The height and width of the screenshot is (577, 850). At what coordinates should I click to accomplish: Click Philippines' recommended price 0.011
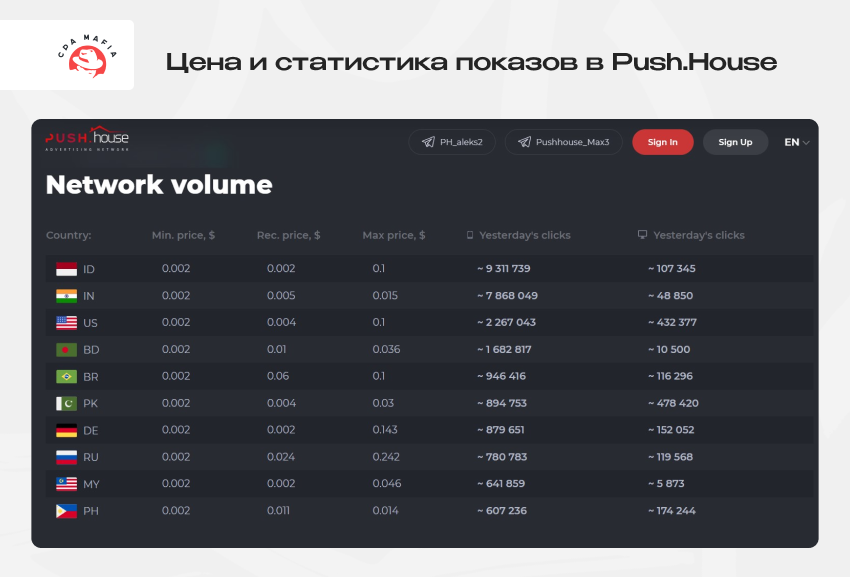tap(278, 510)
